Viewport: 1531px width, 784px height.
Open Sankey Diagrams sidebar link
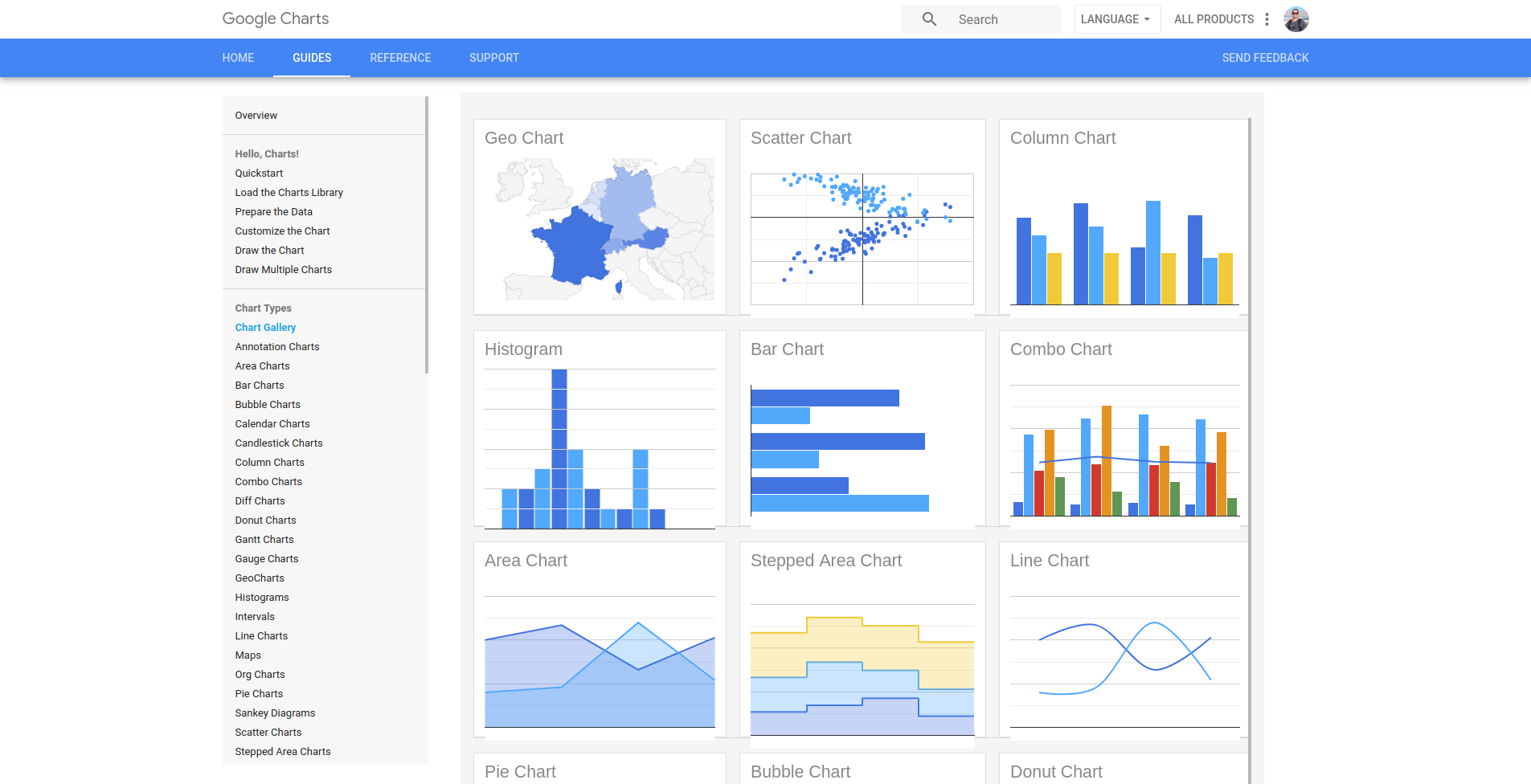[x=275, y=713]
